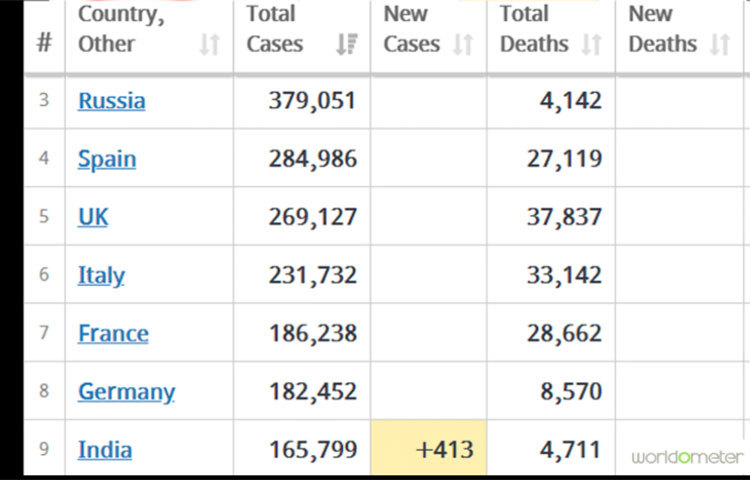Viewport: 750px width, 480px height.
Task: Open the India country link
Action: [105, 449]
